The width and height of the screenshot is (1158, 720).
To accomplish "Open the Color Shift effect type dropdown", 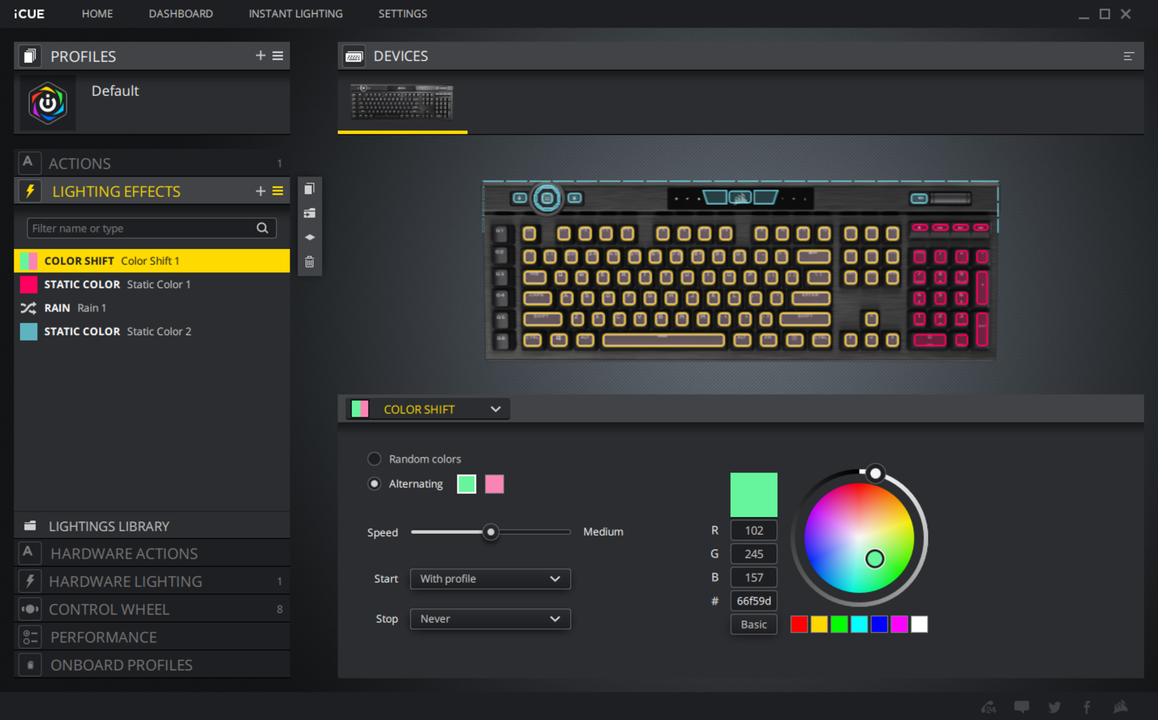I will [x=428, y=409].
